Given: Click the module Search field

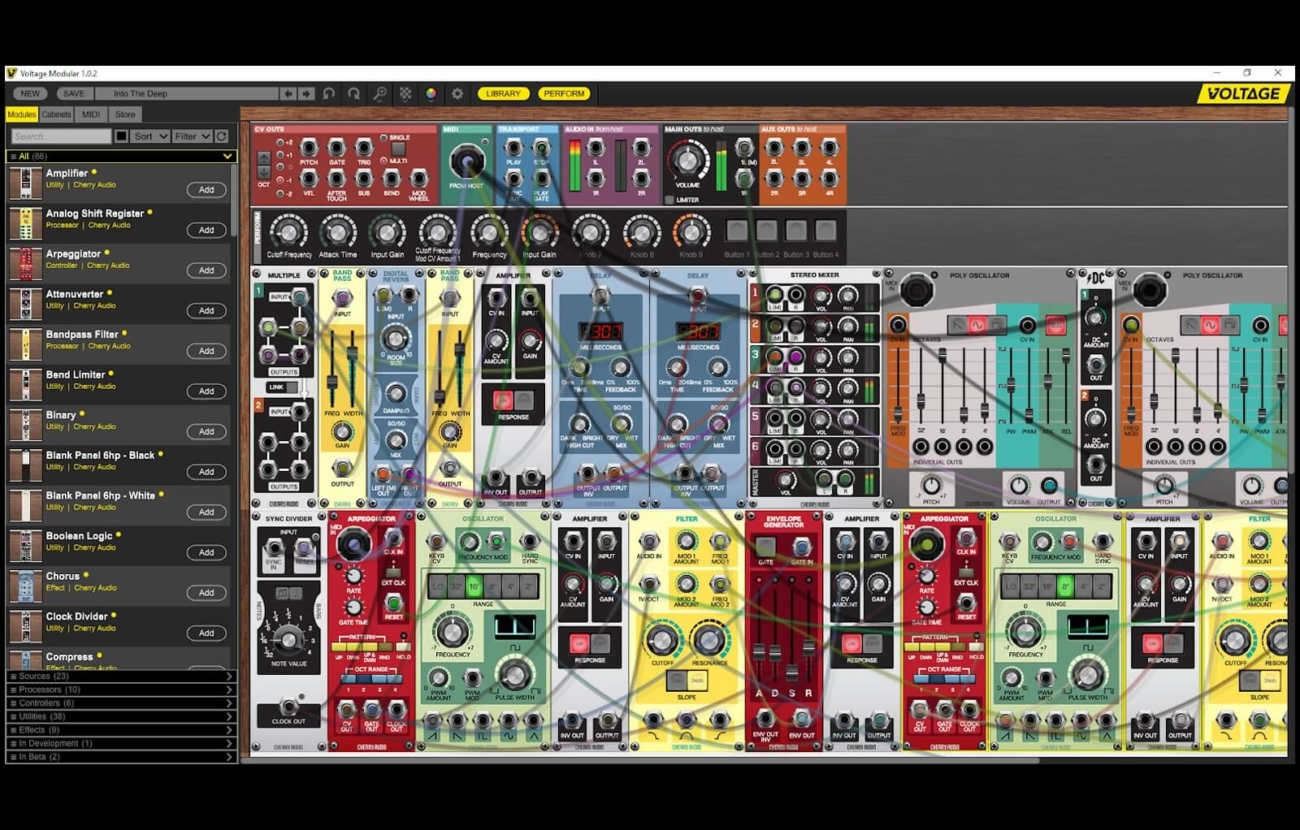Looking at the screenshot, I should click(x=61, y=136).
